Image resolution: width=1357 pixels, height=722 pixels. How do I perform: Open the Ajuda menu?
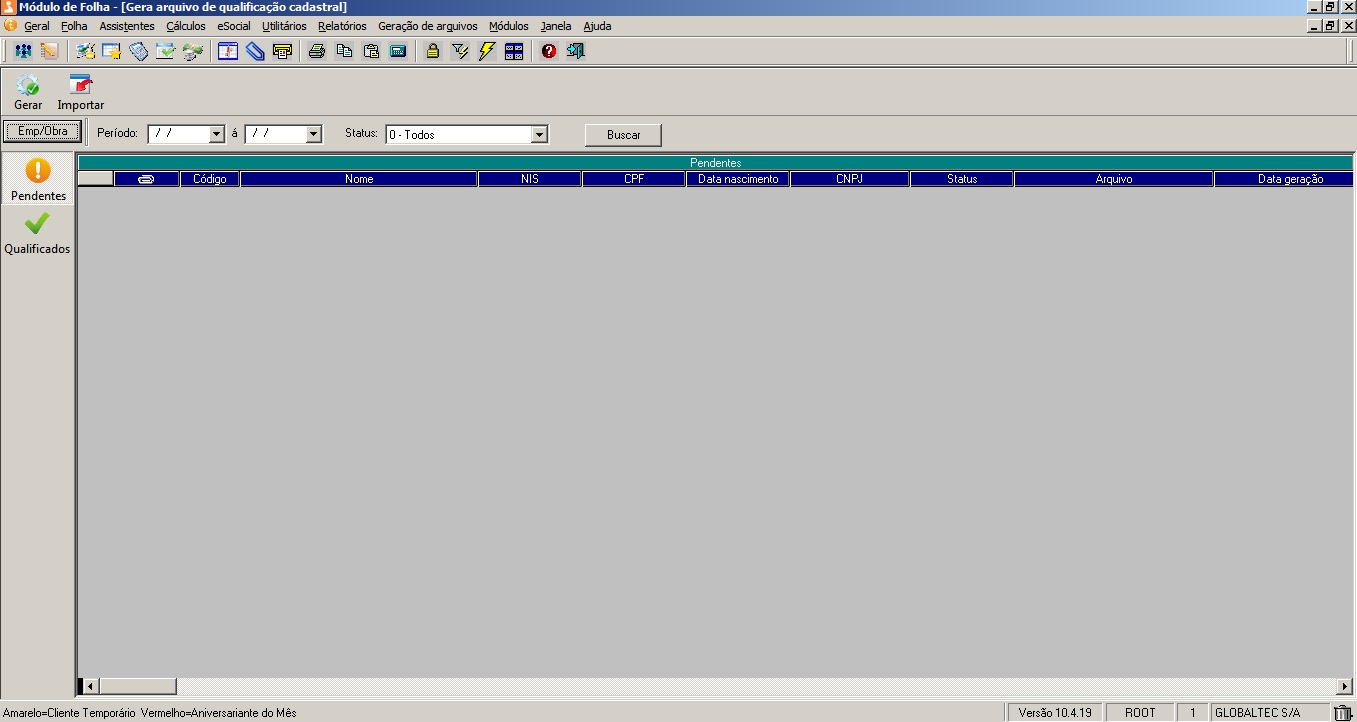click(597, 26)
